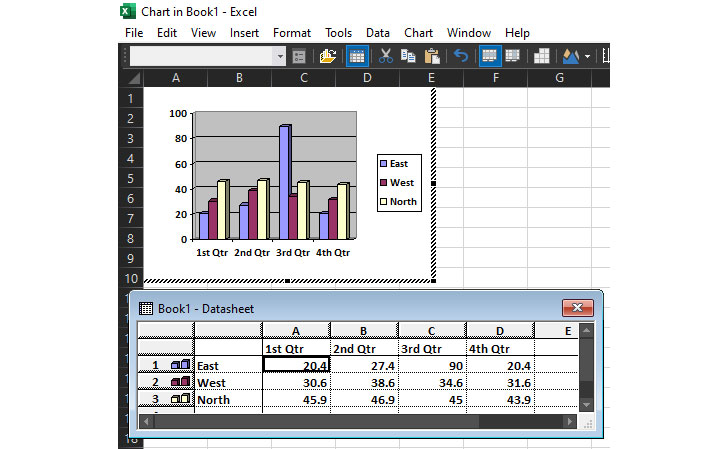The height and width of the screenshot is (449, 728).
Task: Toggle the View Datasheet button
Action: point(356,57)
